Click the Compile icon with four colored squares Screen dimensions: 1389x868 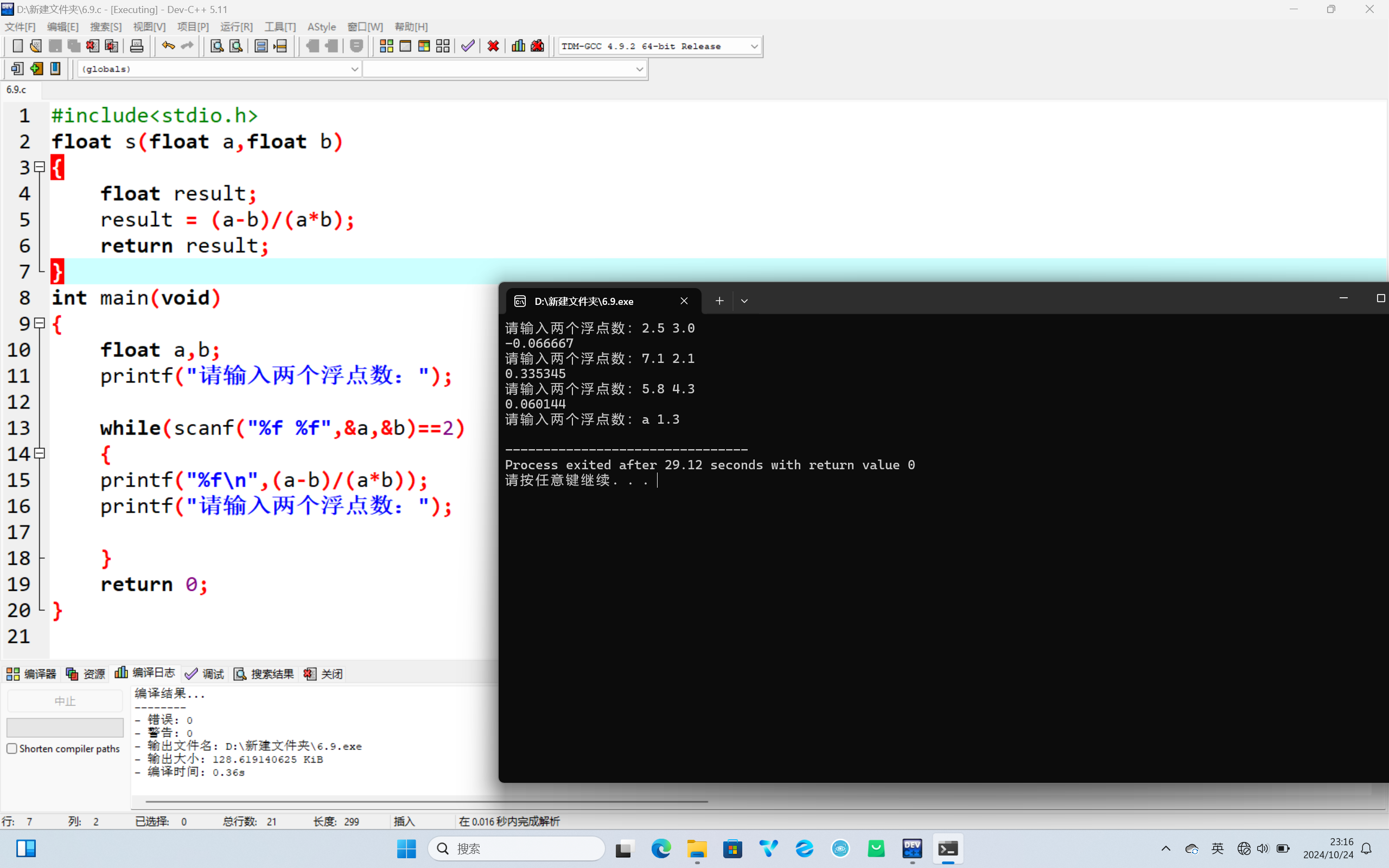pos(386,46)
